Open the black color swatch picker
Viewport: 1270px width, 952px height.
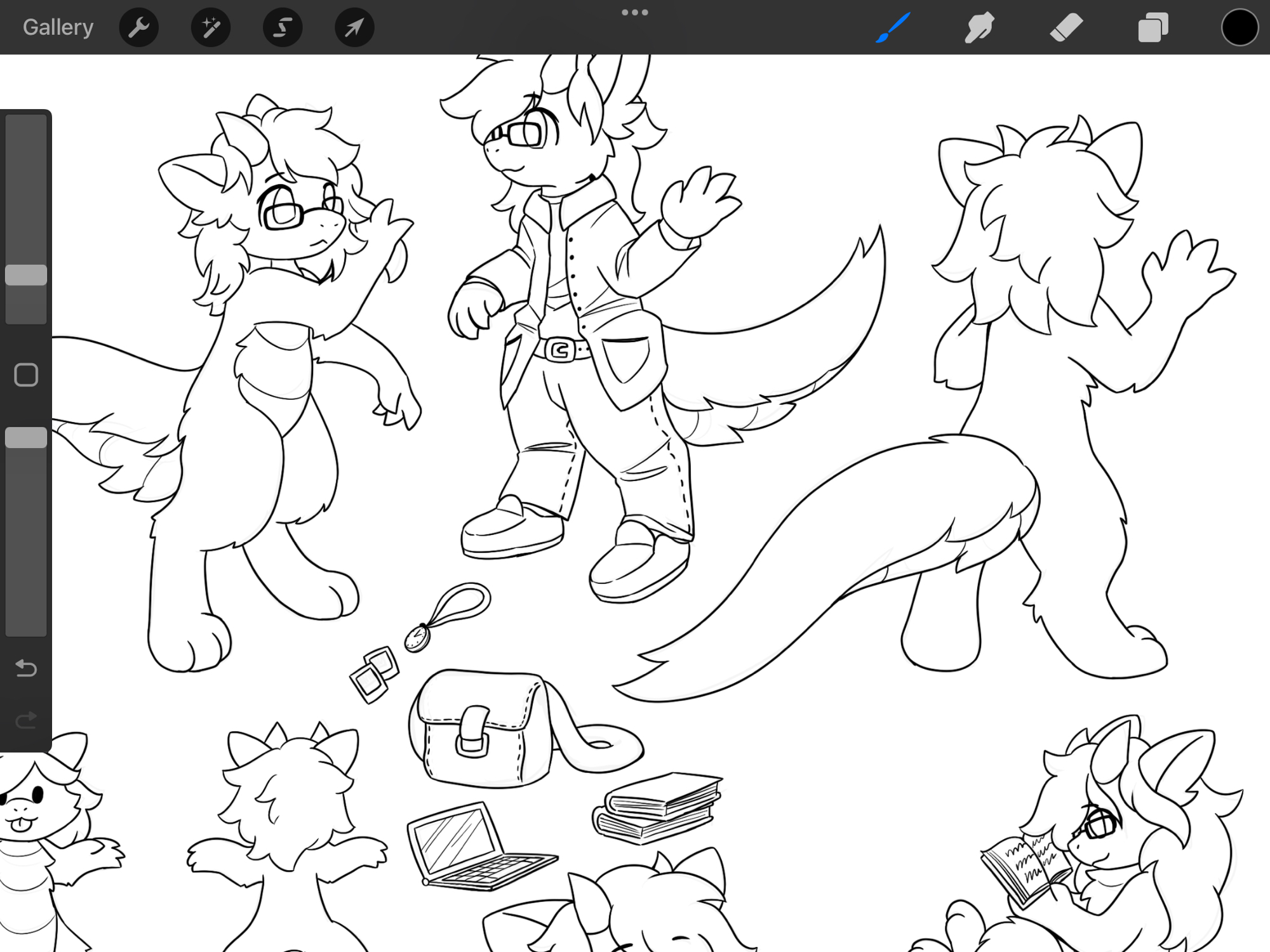(1239, 27)
